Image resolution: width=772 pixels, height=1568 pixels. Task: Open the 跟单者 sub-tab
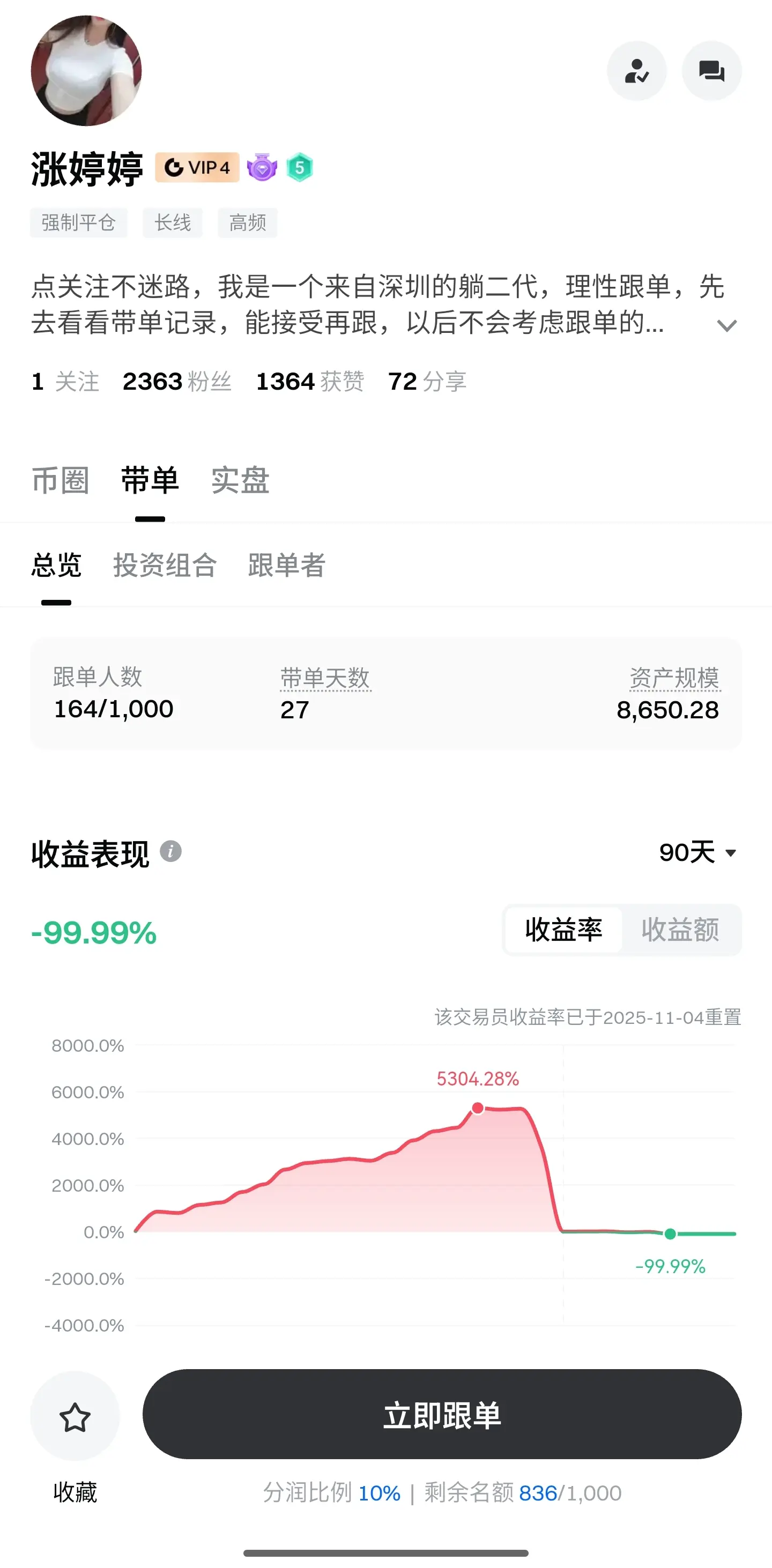287,565
